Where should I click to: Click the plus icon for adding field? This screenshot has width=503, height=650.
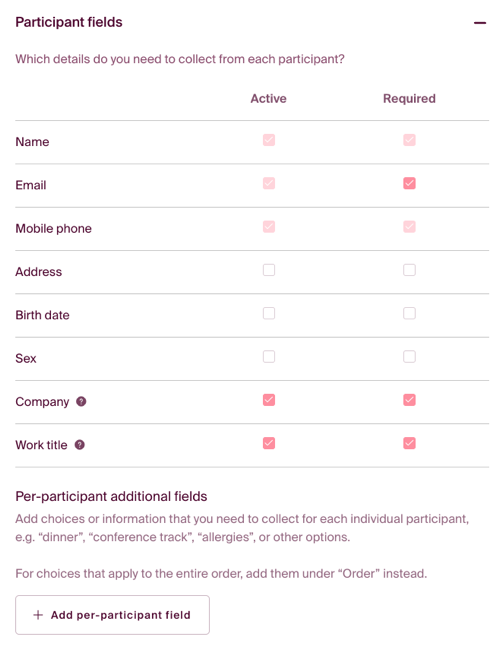[38, 615]
